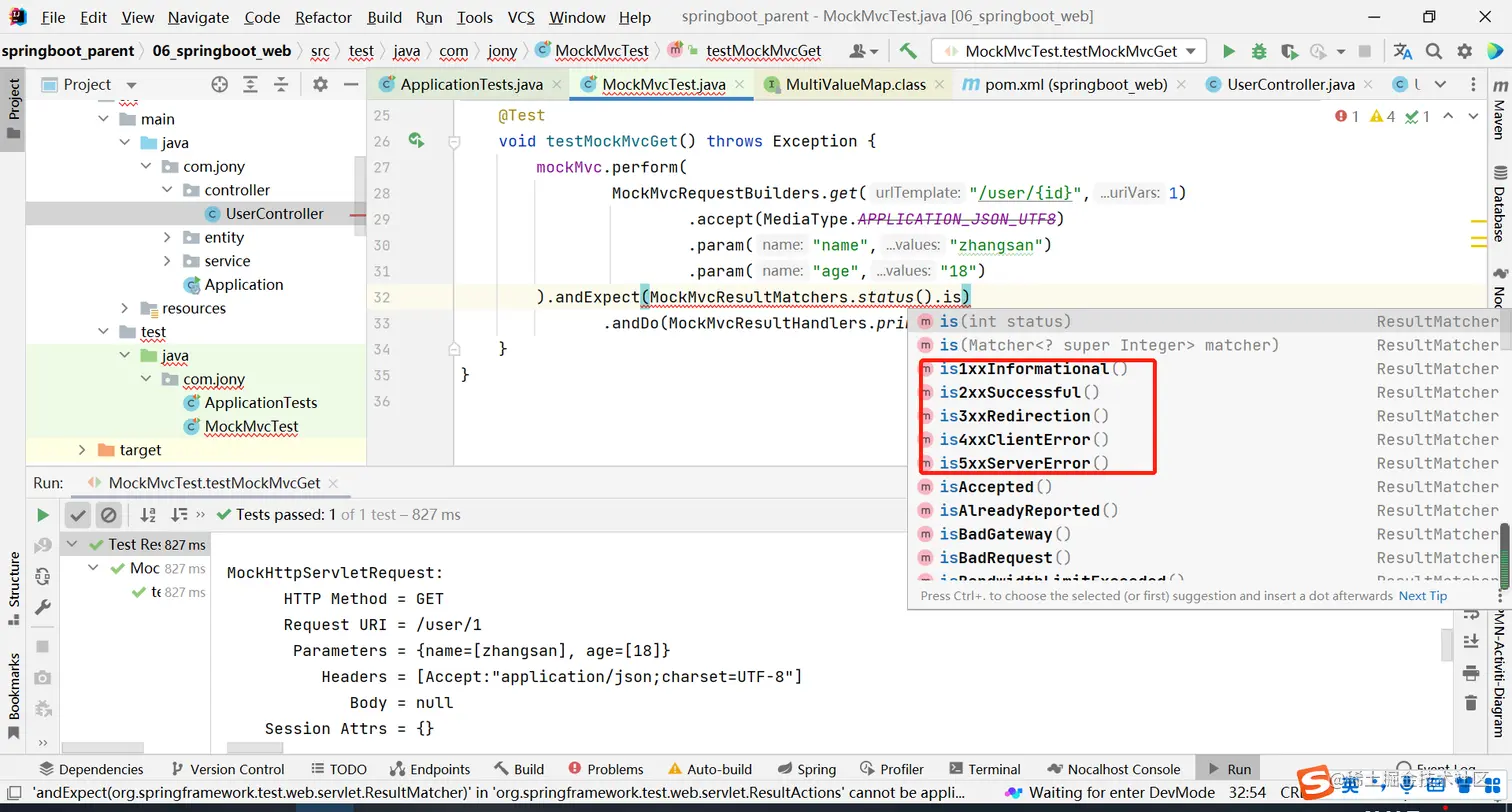1512x812 pixels.
Task: Click the print icon beside console output
Action: coord(1470,672)
